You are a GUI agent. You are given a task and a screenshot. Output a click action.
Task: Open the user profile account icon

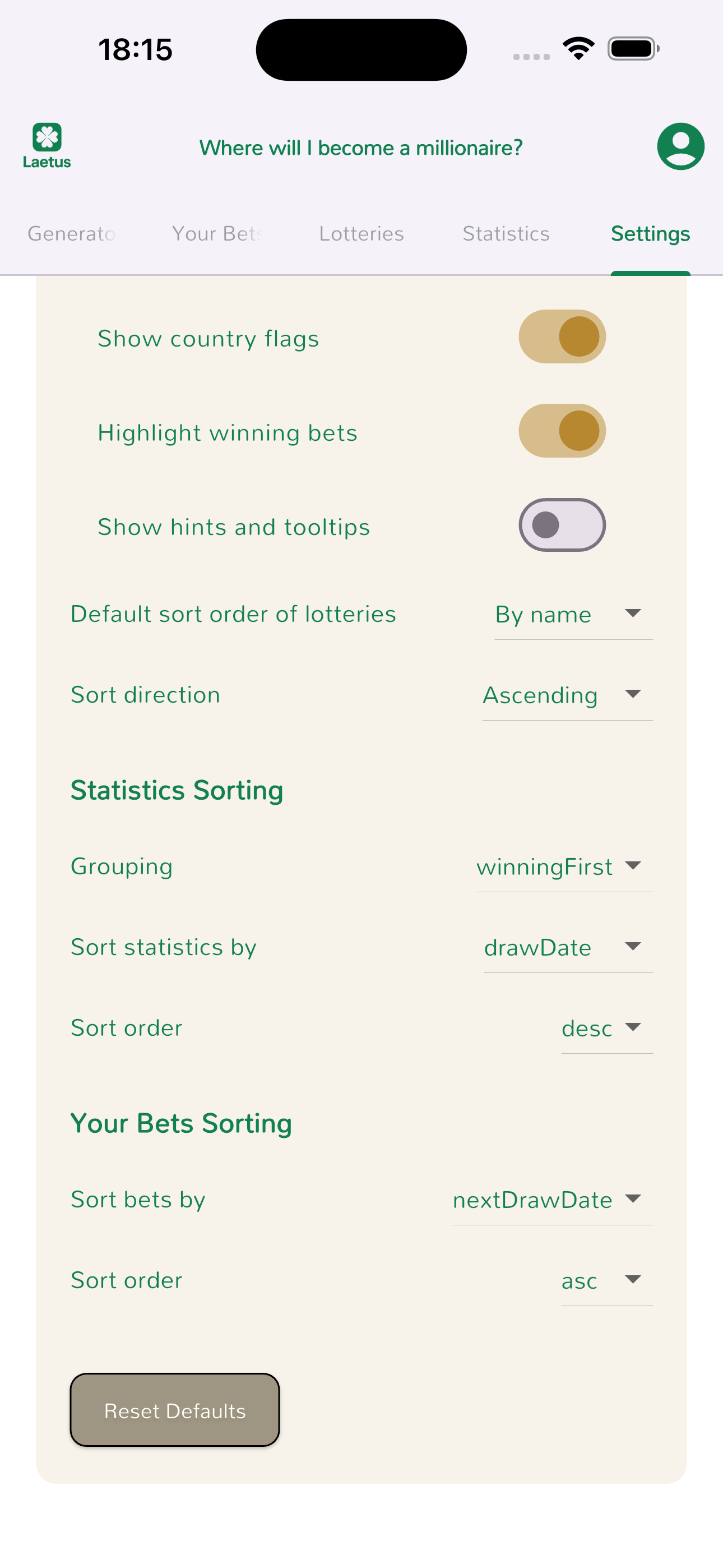(x=680, y=146)
